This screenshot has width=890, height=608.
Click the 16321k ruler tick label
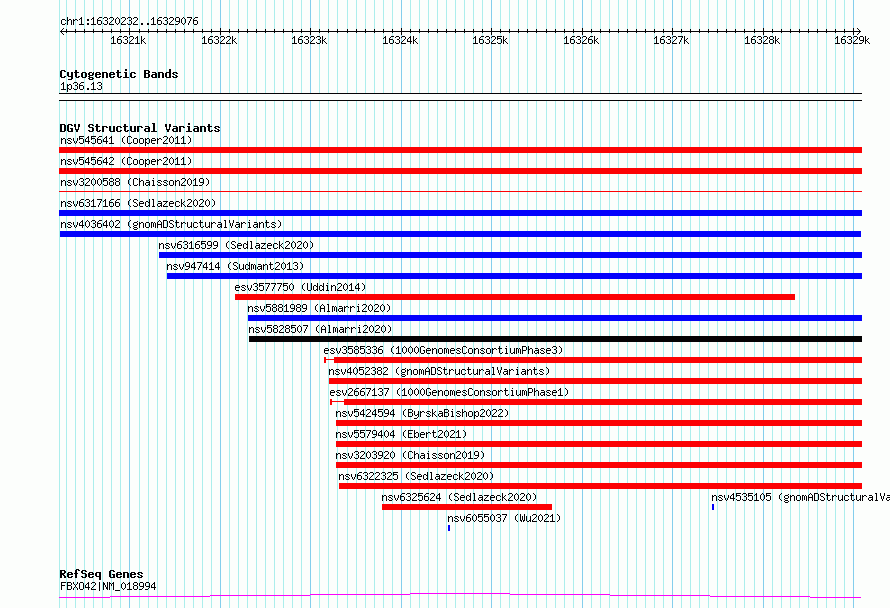[x=128, y=40]
